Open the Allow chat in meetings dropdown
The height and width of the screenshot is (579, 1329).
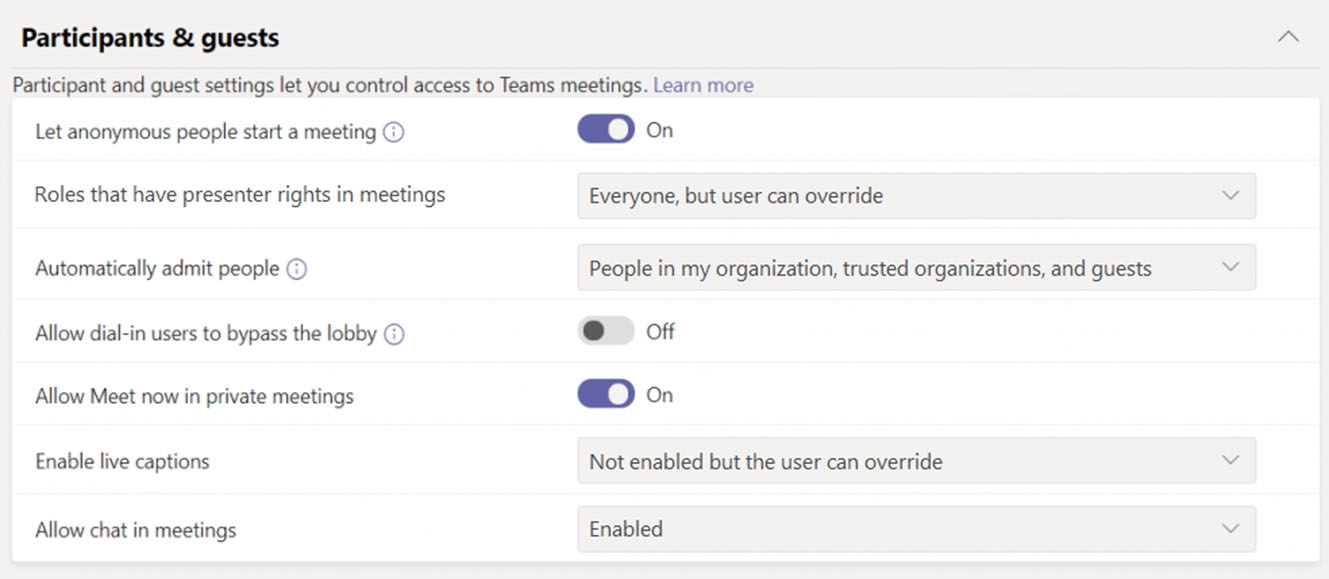916,529
